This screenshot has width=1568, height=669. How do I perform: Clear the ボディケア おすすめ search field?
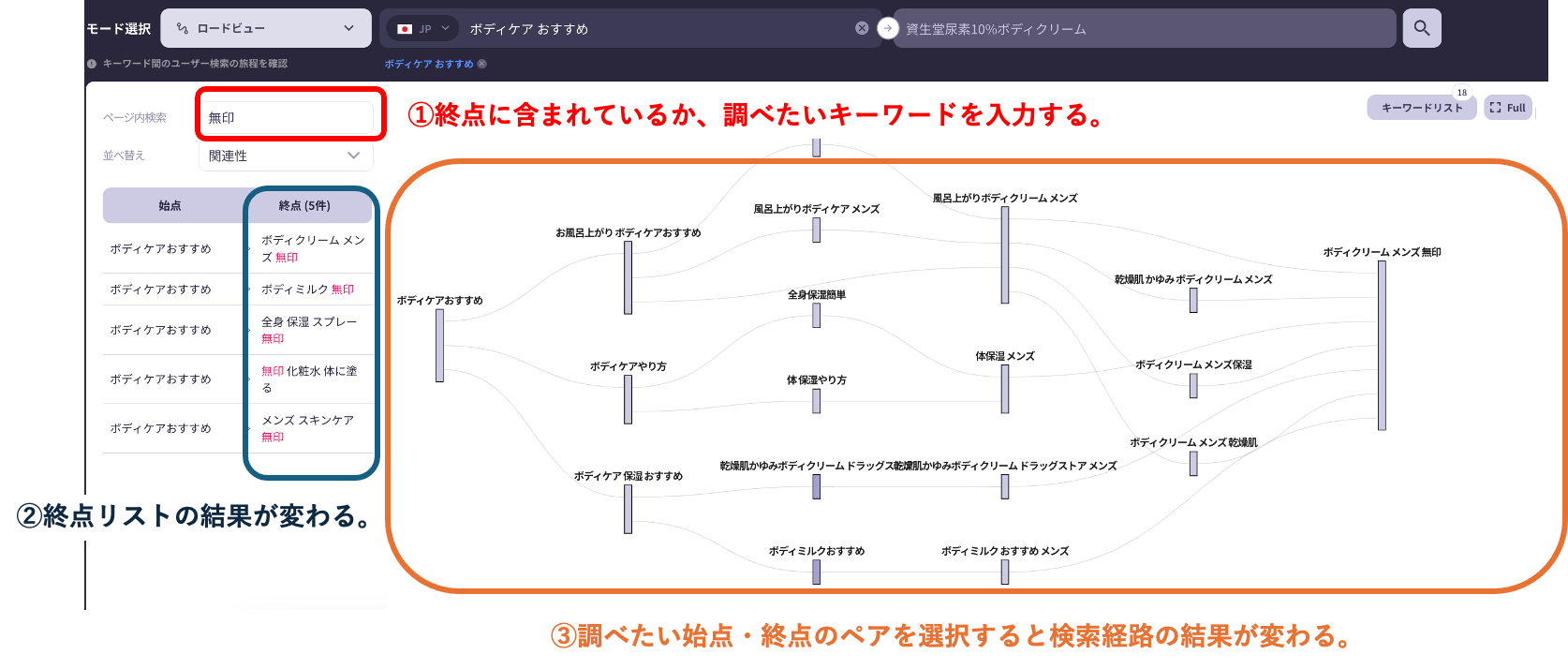click(862, 28)
